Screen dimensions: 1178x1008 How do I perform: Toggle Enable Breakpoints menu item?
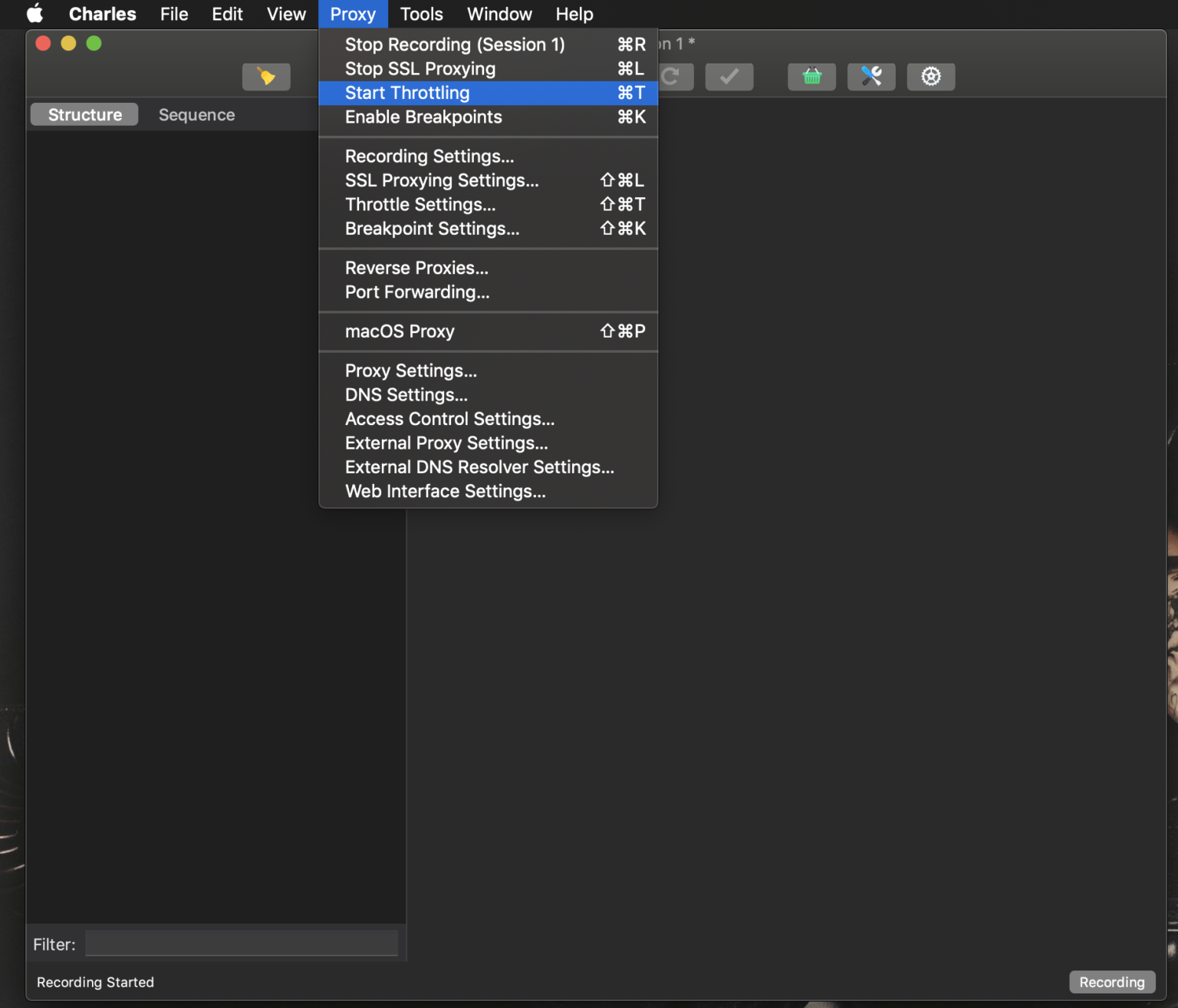click(423, 117)
